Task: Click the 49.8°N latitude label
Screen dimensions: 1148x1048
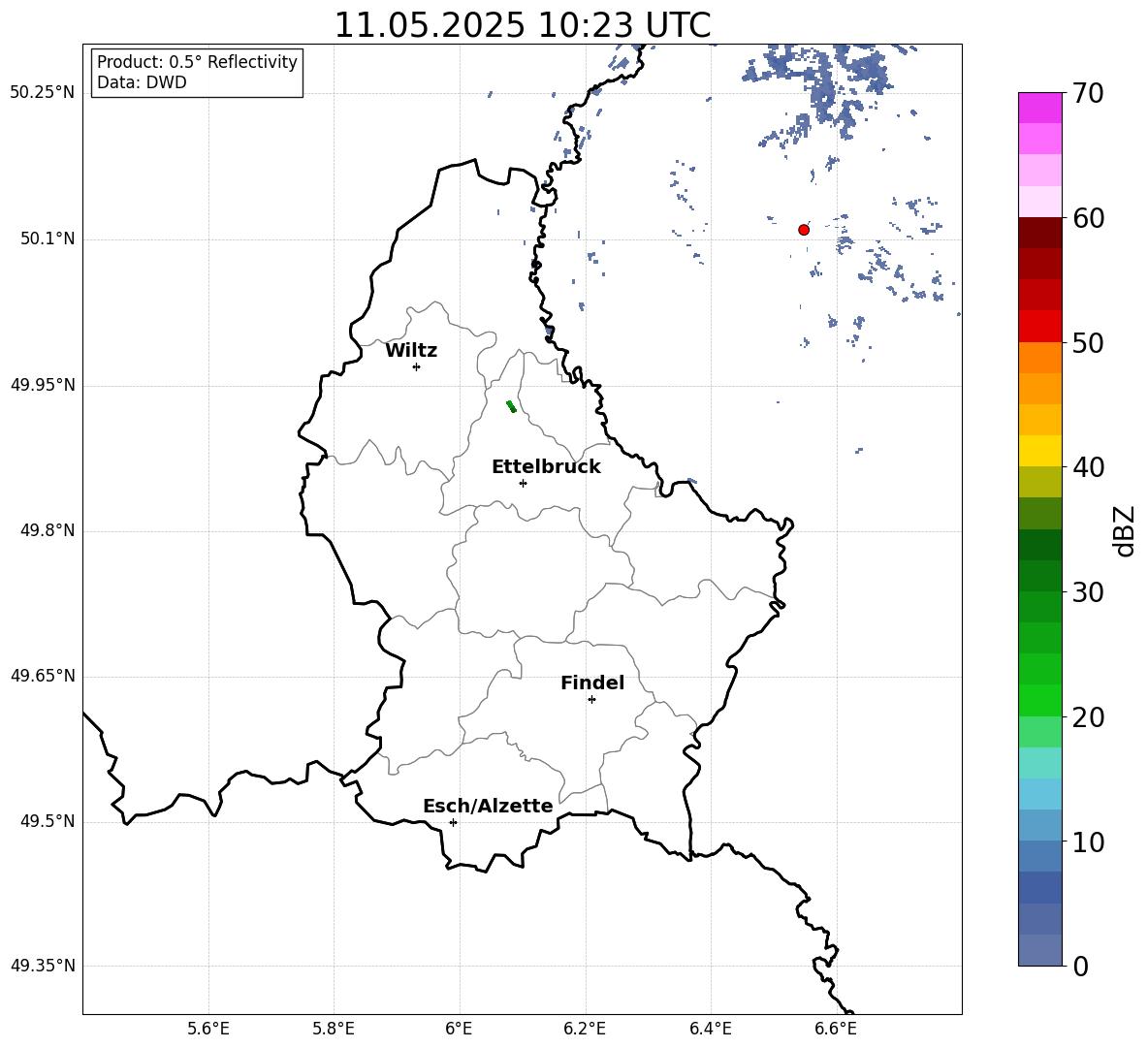Action: 48,530
